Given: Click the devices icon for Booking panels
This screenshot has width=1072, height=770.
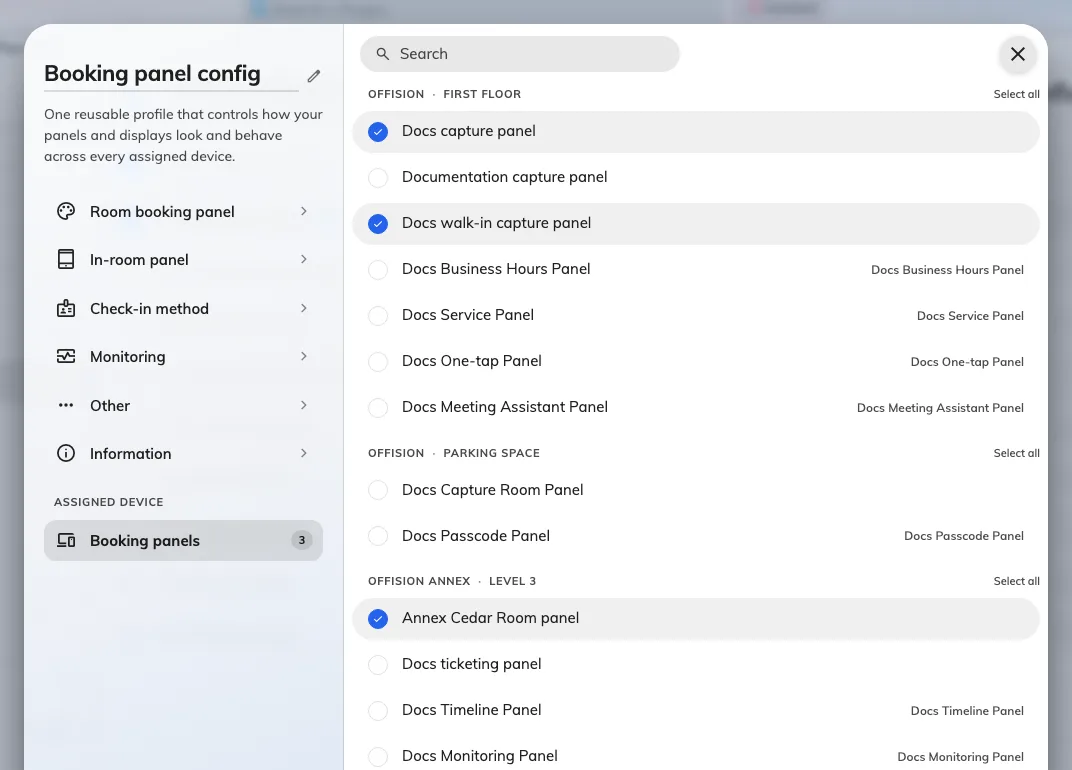Looking at the screenshot, I should point(66,540).
